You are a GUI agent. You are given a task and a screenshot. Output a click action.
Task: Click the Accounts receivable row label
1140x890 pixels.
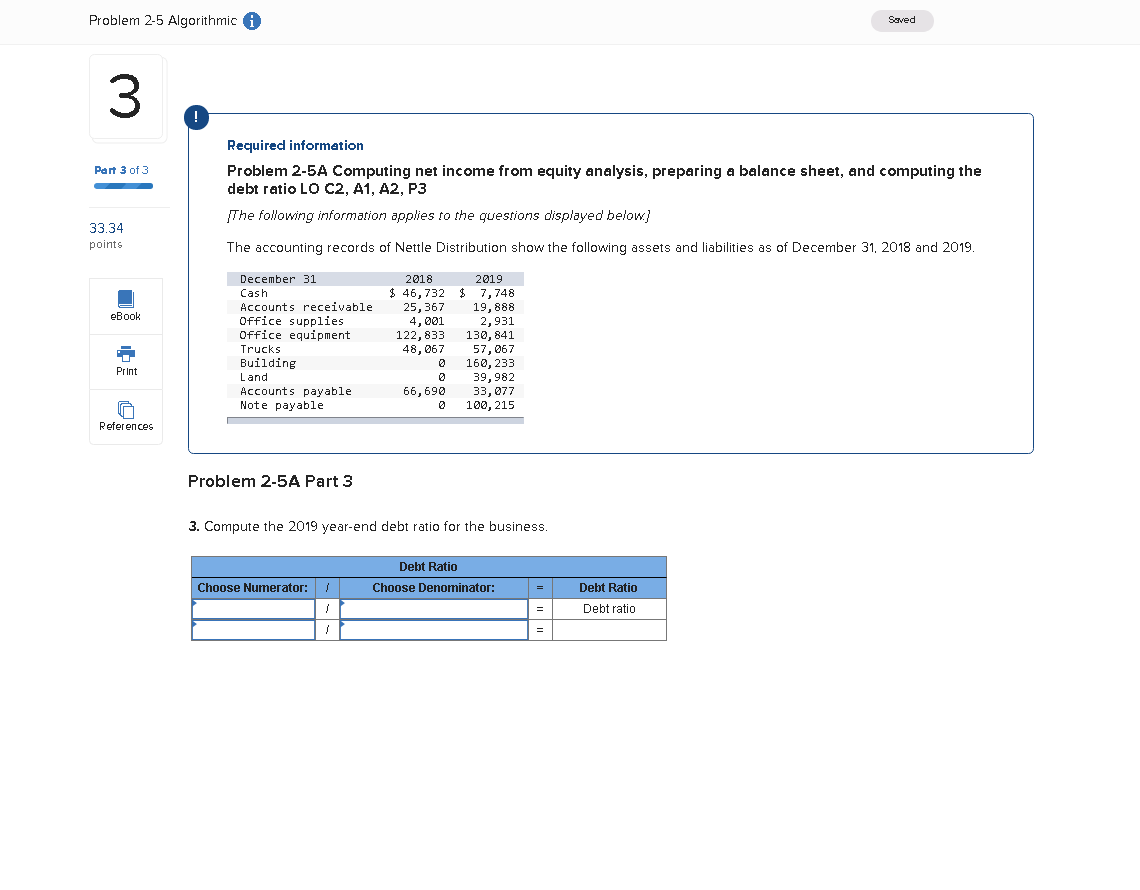click(306, 307)
